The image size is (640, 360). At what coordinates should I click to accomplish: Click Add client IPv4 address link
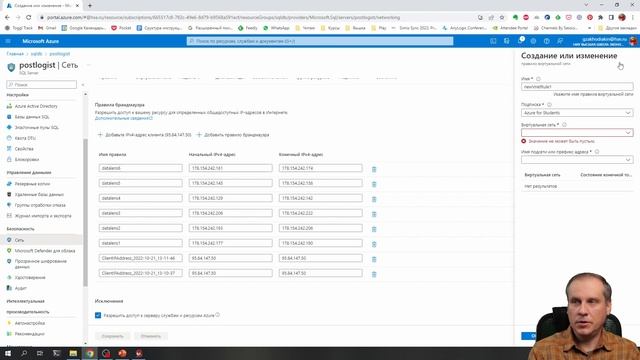coord(144,135)
